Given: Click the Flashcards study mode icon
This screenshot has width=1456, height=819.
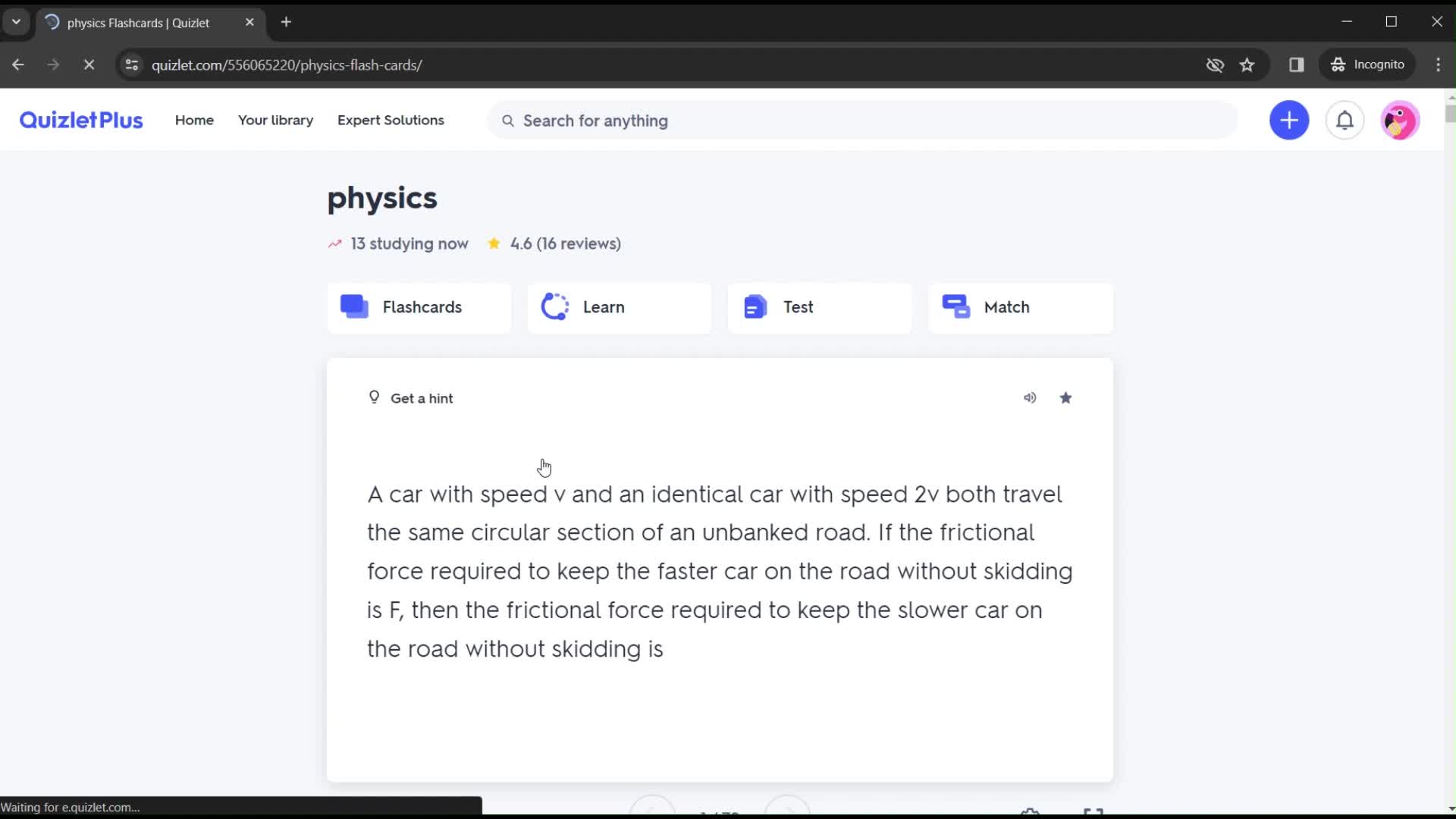Looking at the screenshot, I should point(355,307).
